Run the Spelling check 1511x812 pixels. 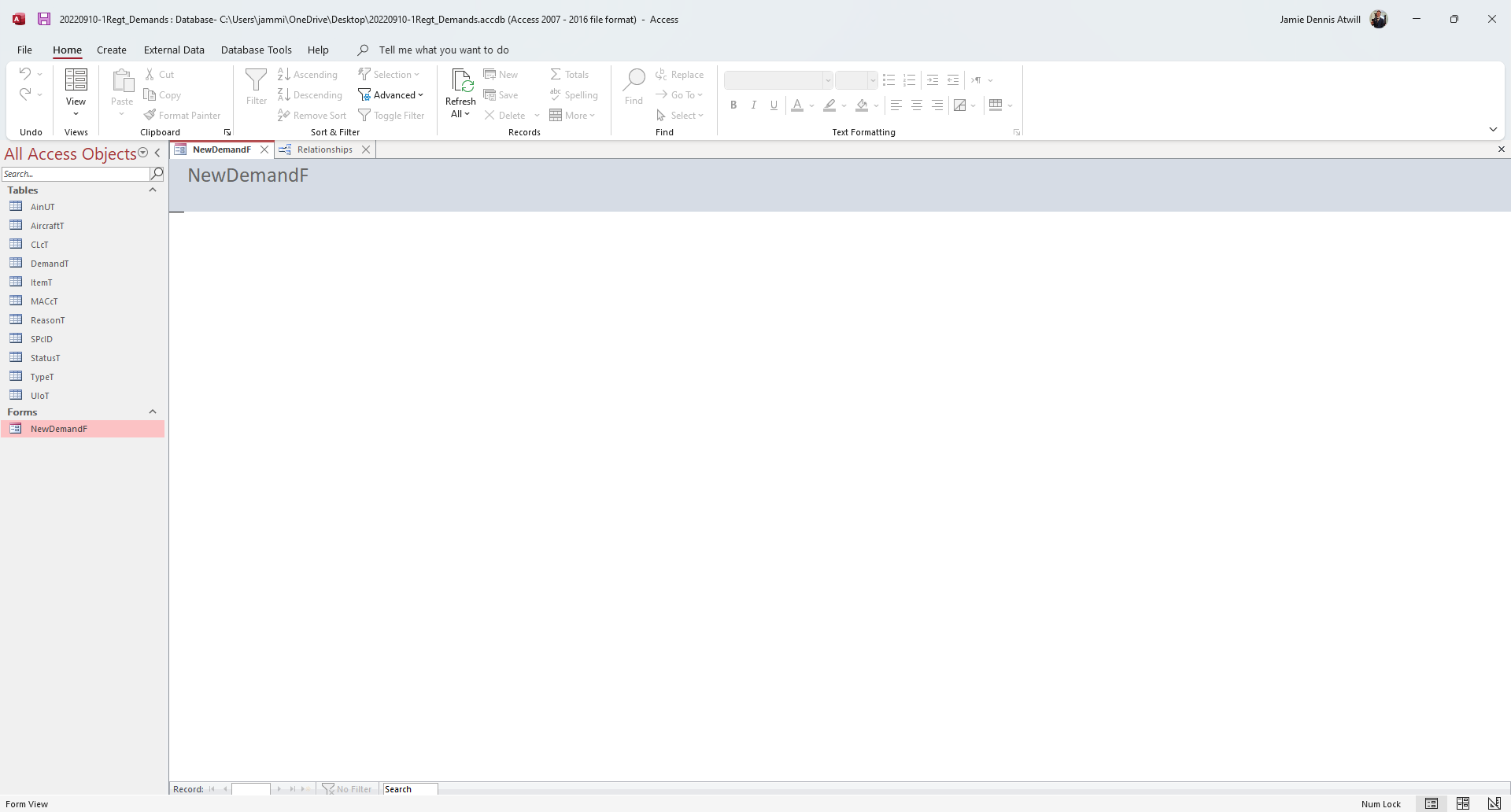pyautogui.click(x=574, y=95)
